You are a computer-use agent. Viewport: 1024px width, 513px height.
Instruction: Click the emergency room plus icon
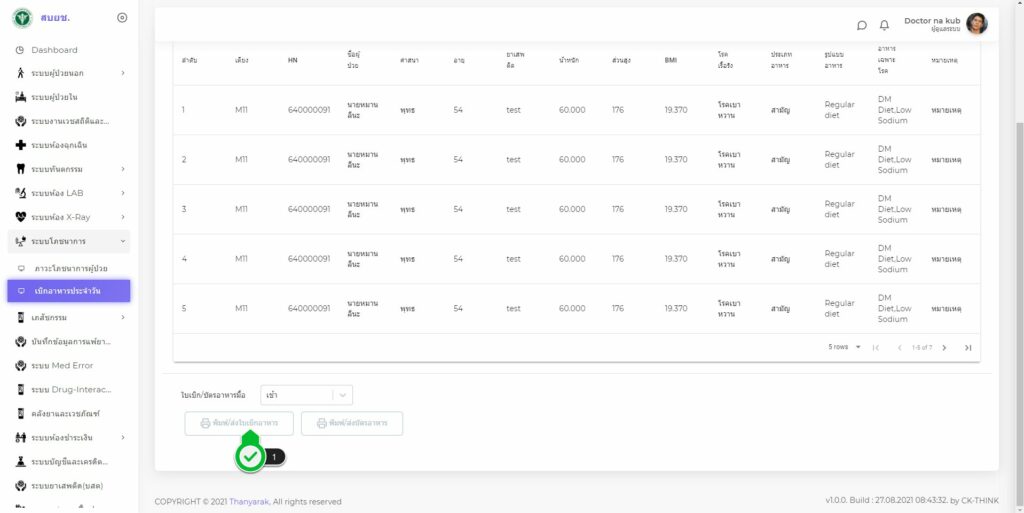point(20,145)
